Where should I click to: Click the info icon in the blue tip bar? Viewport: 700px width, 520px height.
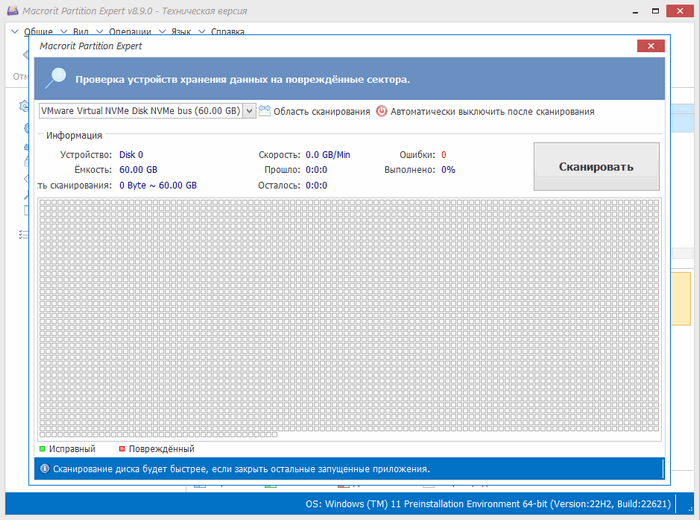44,468
